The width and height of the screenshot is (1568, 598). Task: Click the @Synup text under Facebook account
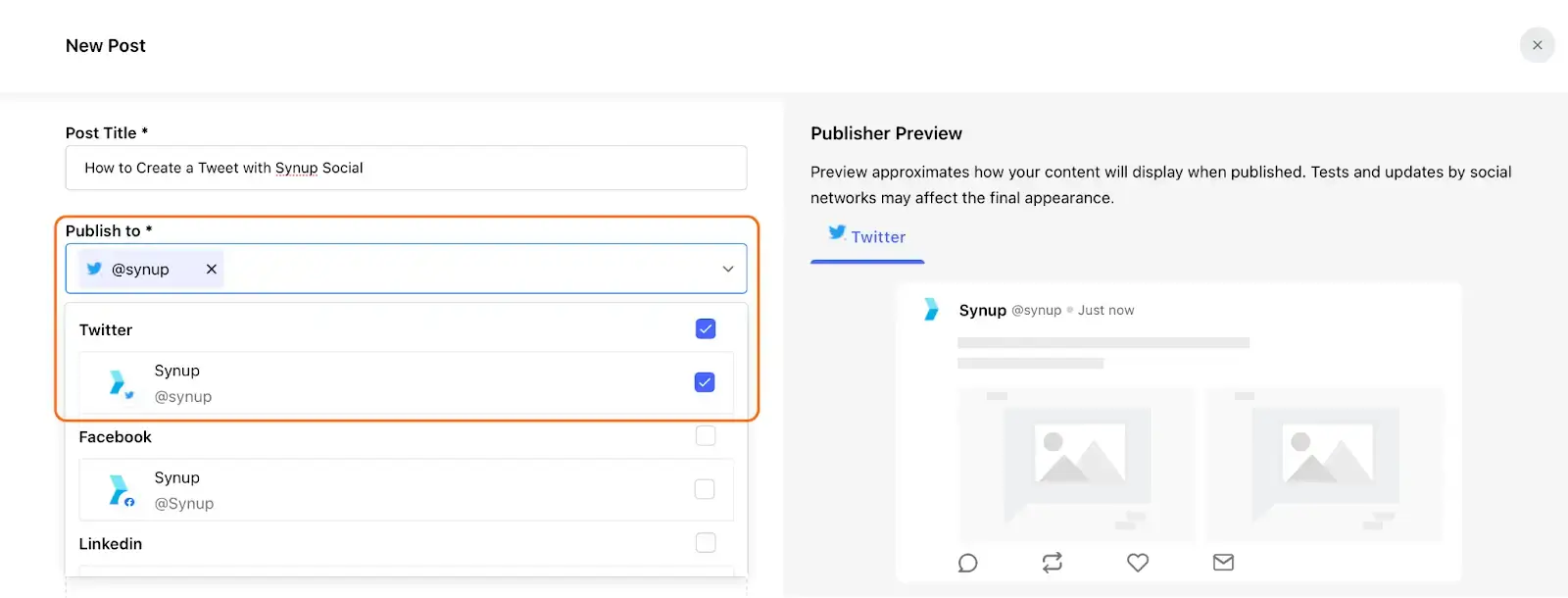pos(184,504)
